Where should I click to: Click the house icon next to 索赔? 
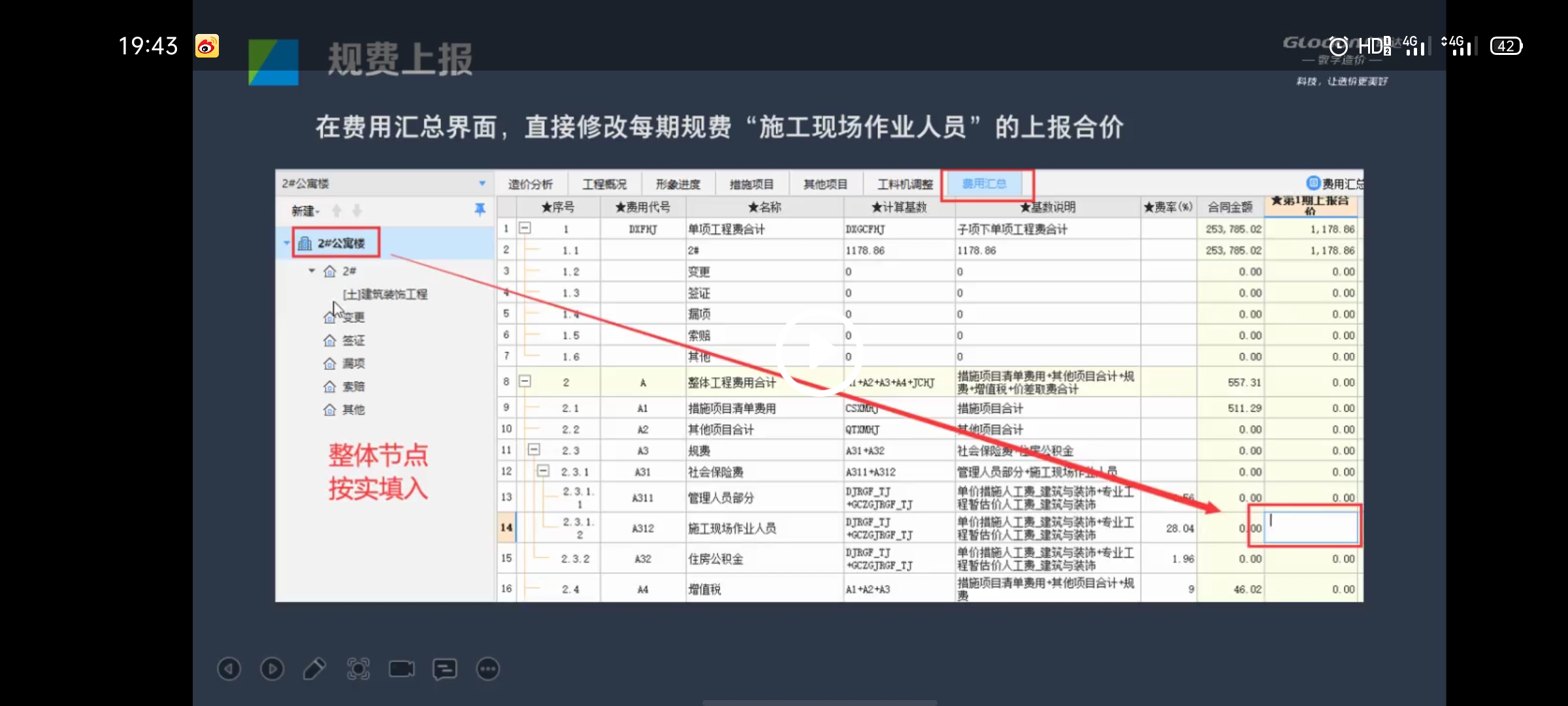coord(330,386)
